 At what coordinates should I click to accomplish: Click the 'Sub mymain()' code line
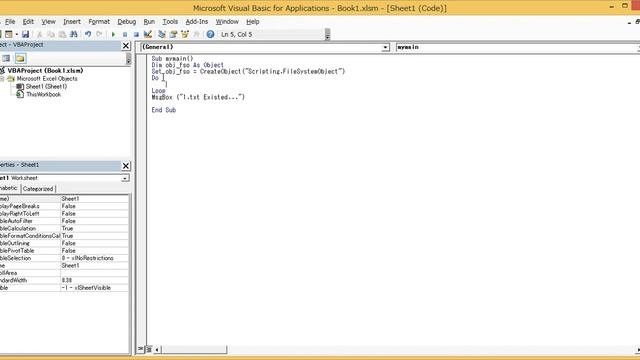click(x=172, y=59)
